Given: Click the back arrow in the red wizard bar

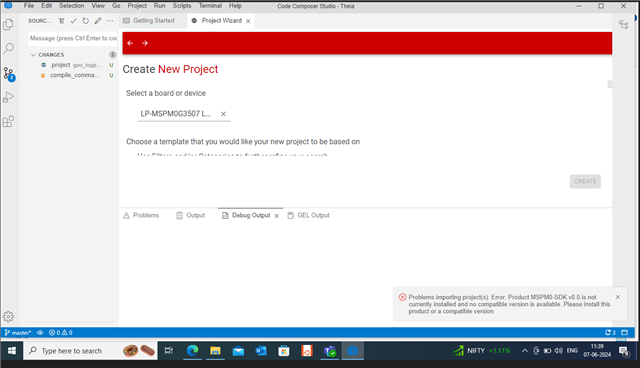Looking at the screenshot, I should [130, 43].
